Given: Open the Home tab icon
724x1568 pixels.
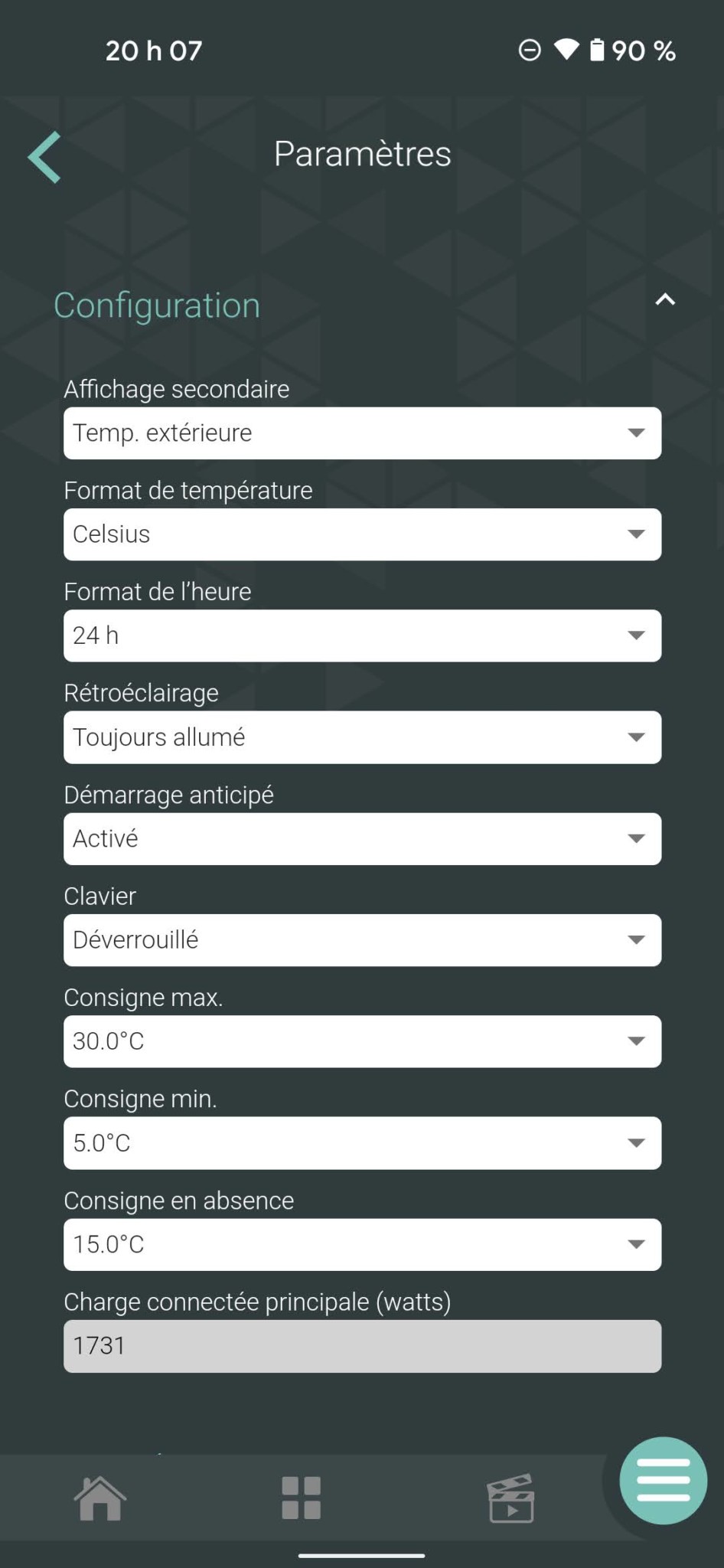Looking at the screenshot, I should [x=100, y=1498].
